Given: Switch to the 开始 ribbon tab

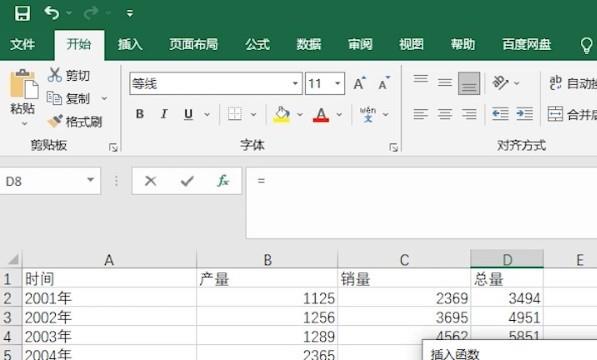Looking at the screenshot, I should (x=79, y=45).
